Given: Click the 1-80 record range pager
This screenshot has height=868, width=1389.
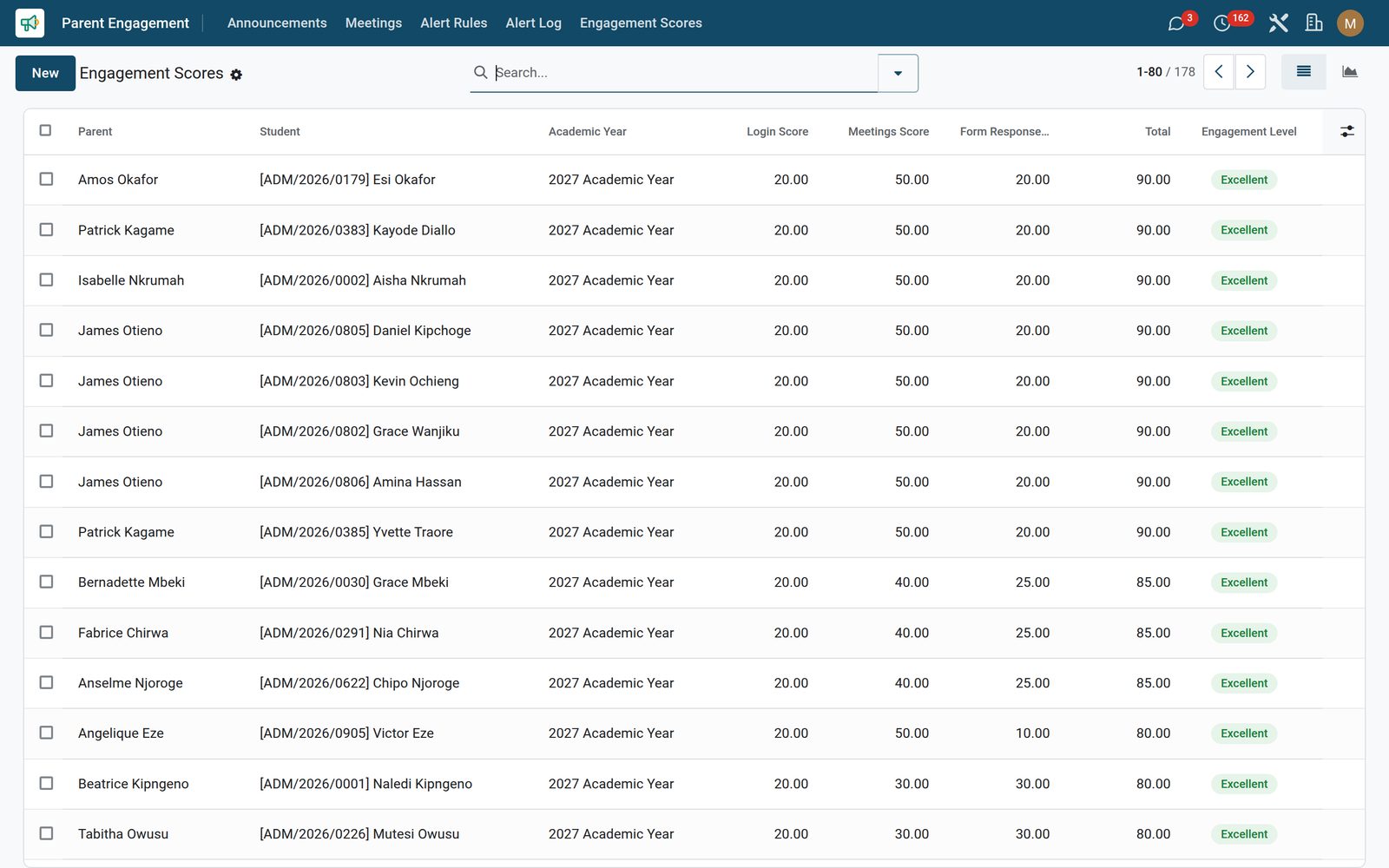Looking at the screenshot, I should (1149, 72).
